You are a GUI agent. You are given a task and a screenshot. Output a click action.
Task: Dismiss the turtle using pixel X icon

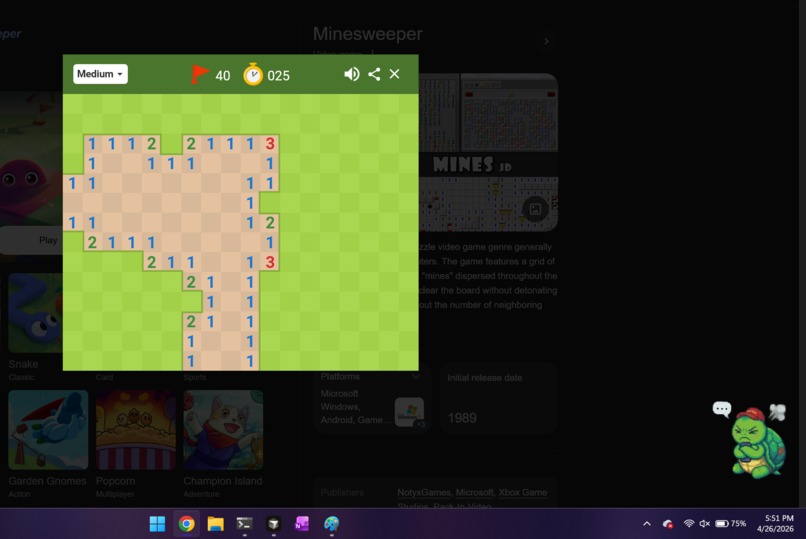point(777,412)
